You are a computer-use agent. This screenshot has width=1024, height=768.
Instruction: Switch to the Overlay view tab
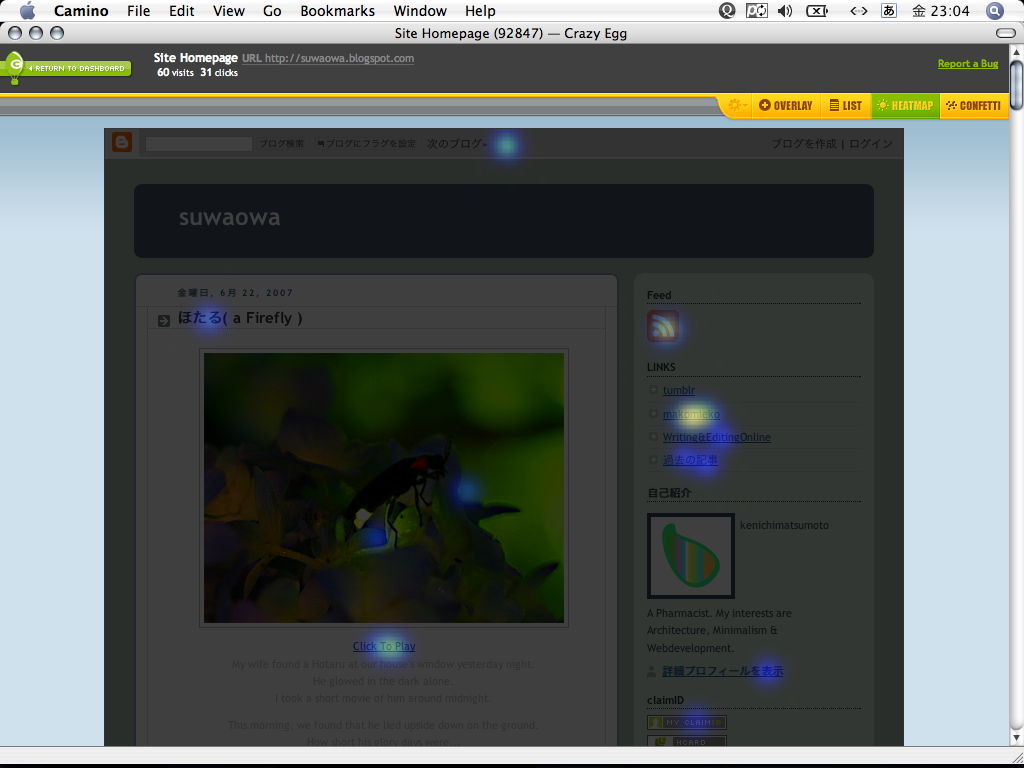coord(786,105)
